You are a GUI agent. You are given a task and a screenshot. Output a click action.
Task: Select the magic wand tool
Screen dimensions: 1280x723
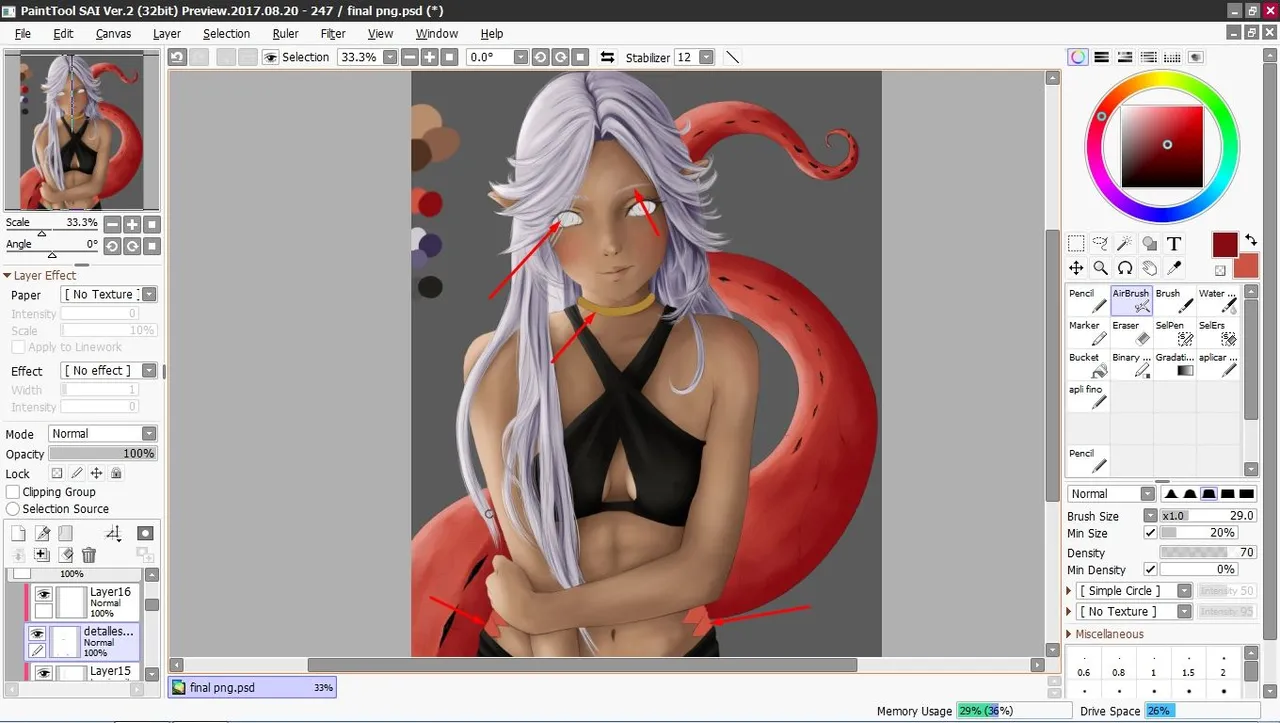tap(1125, 243)
